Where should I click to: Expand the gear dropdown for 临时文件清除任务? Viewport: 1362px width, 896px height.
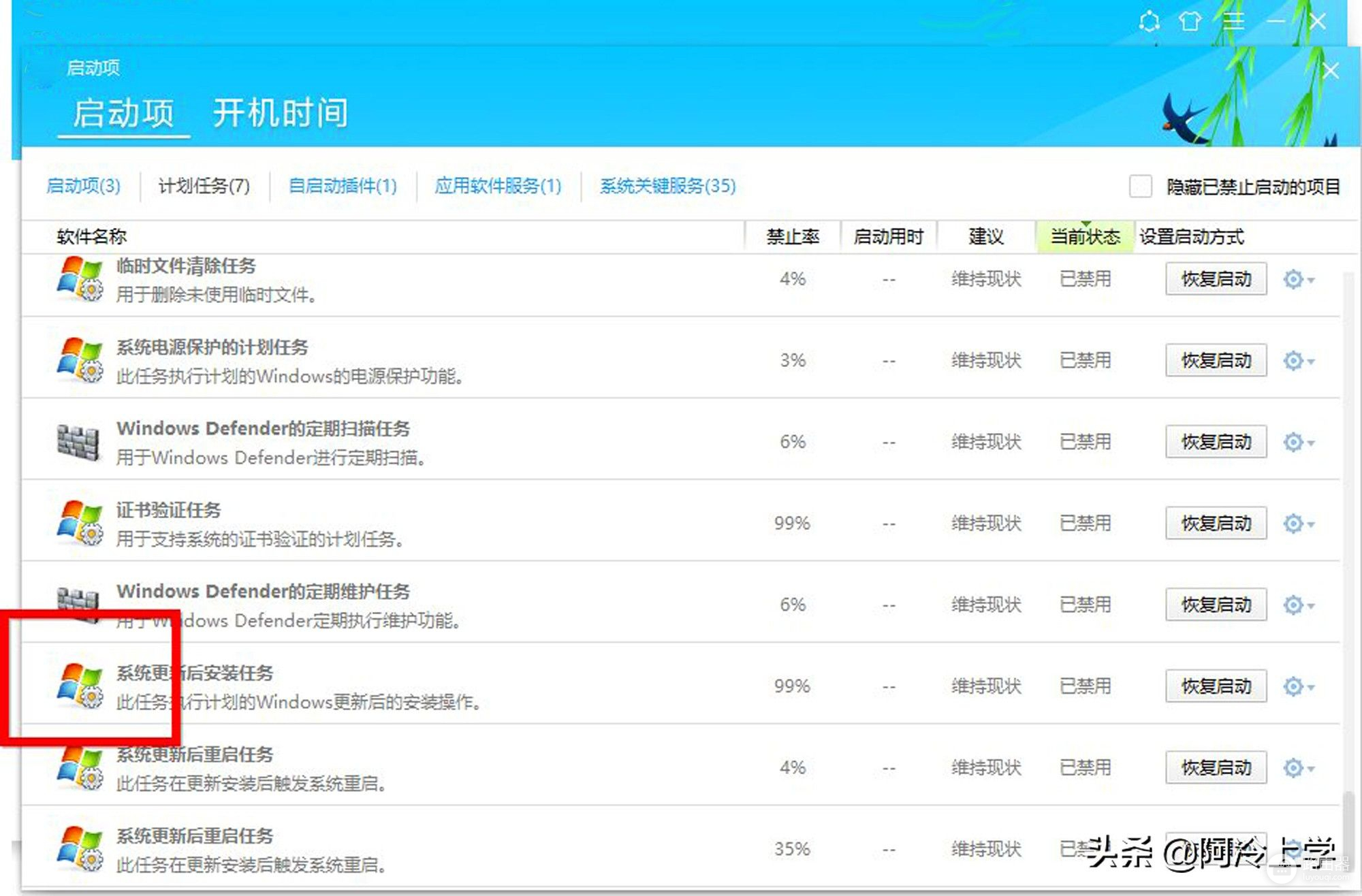click(x=1298, y=279)
